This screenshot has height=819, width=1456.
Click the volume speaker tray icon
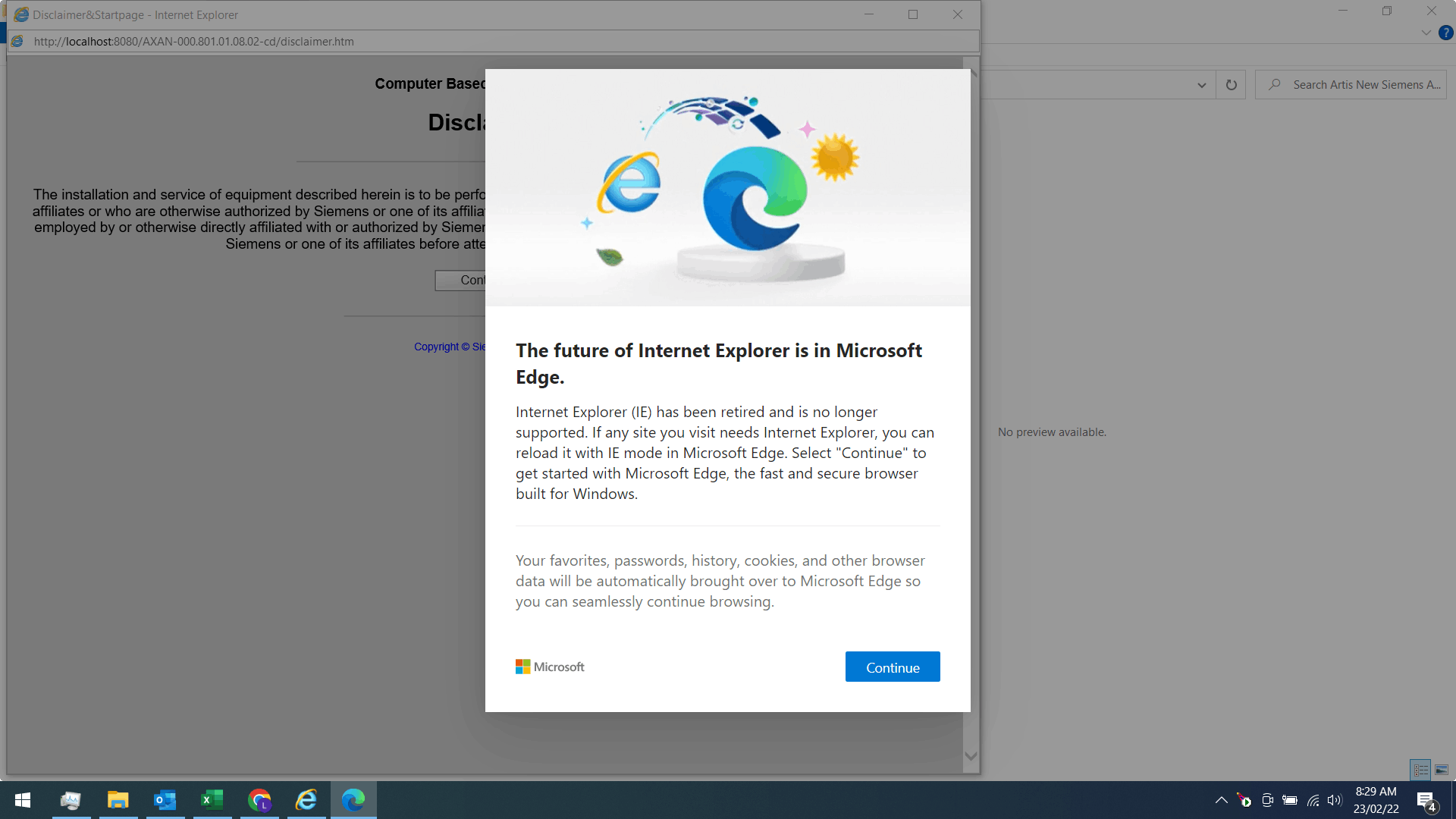click(1335, 800)
